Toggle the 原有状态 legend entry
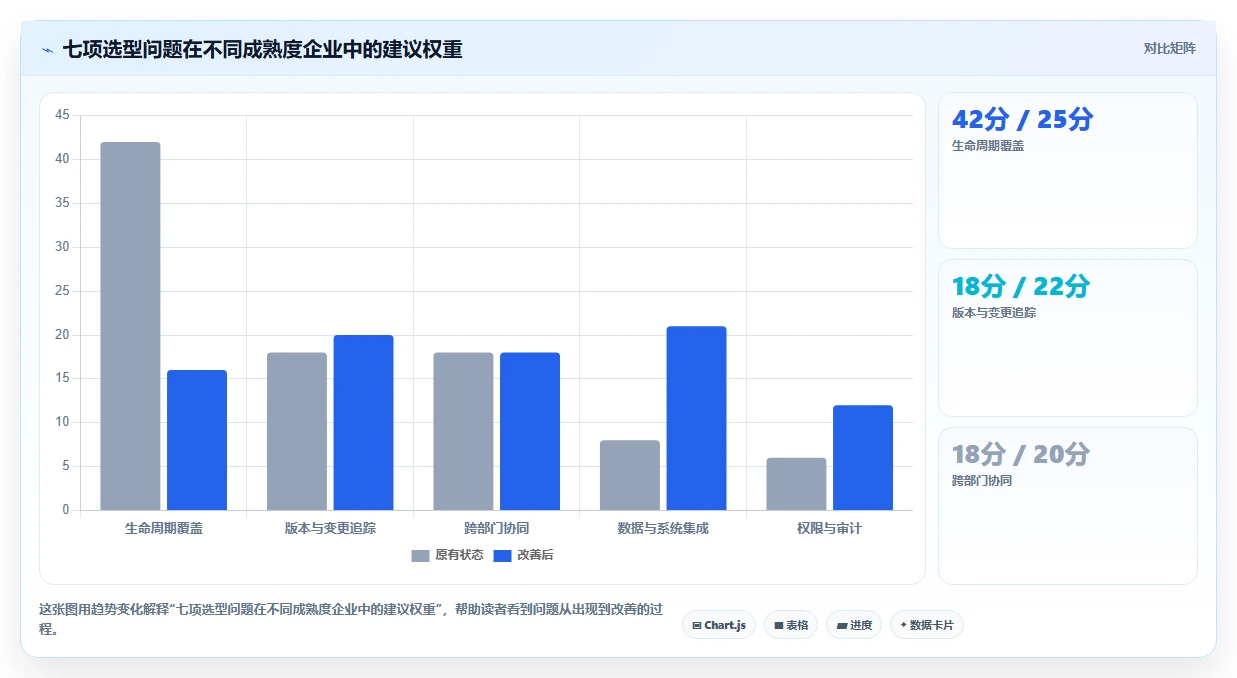 [x=447, y=555]
